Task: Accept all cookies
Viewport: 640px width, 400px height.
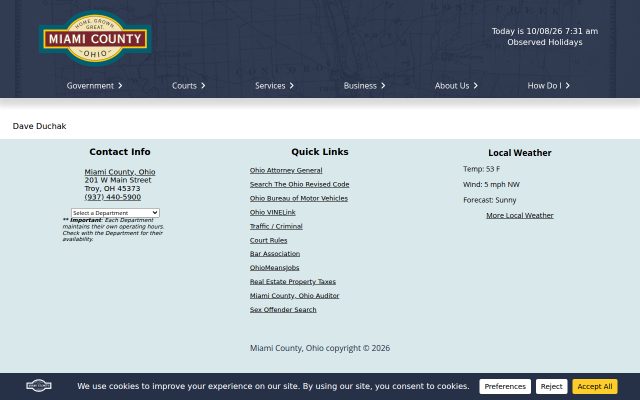Action: 595,386
